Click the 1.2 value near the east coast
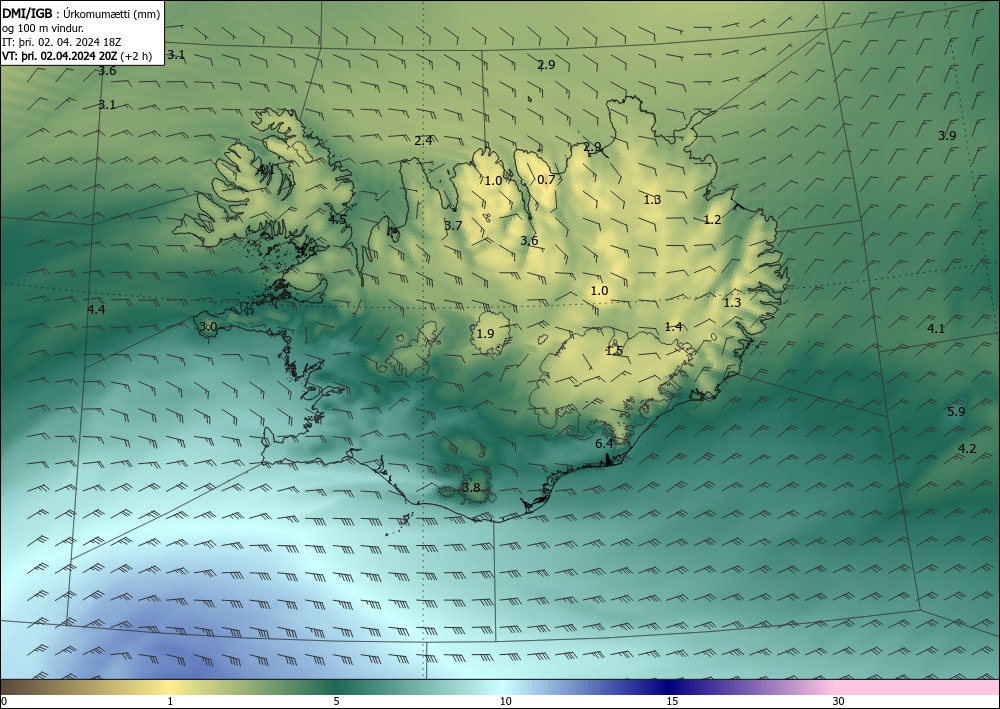Screen dimensions: 1000x709 click(712, 220)
